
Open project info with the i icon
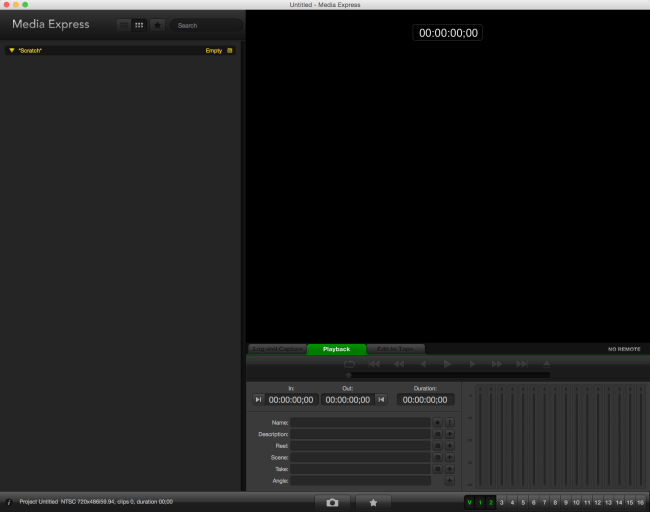[9, 502]
